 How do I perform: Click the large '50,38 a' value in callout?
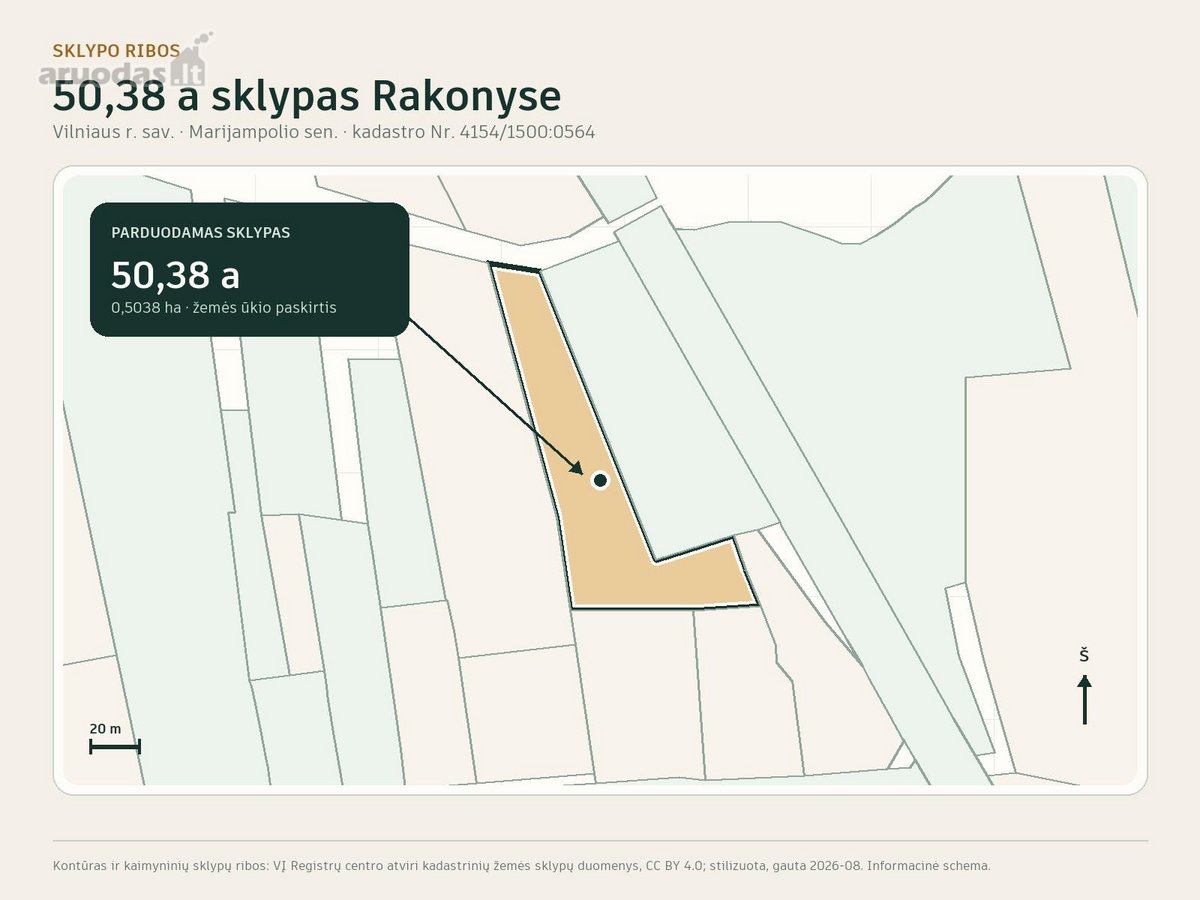[175, 274]
